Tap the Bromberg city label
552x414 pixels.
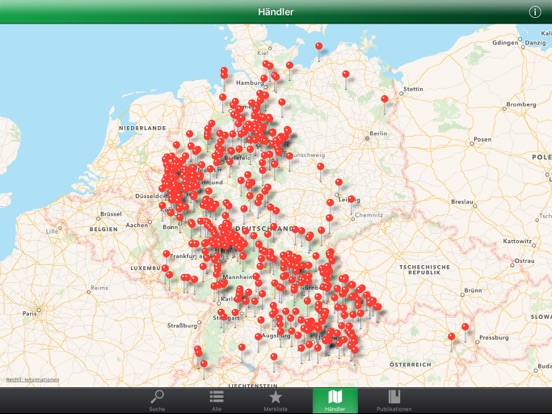tap(521, 104)
